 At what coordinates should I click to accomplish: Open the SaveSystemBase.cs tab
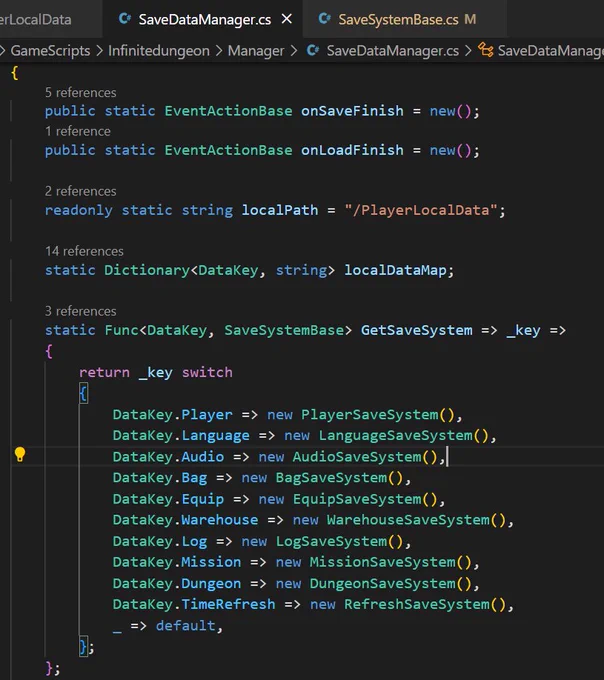(x=405, y=20)
